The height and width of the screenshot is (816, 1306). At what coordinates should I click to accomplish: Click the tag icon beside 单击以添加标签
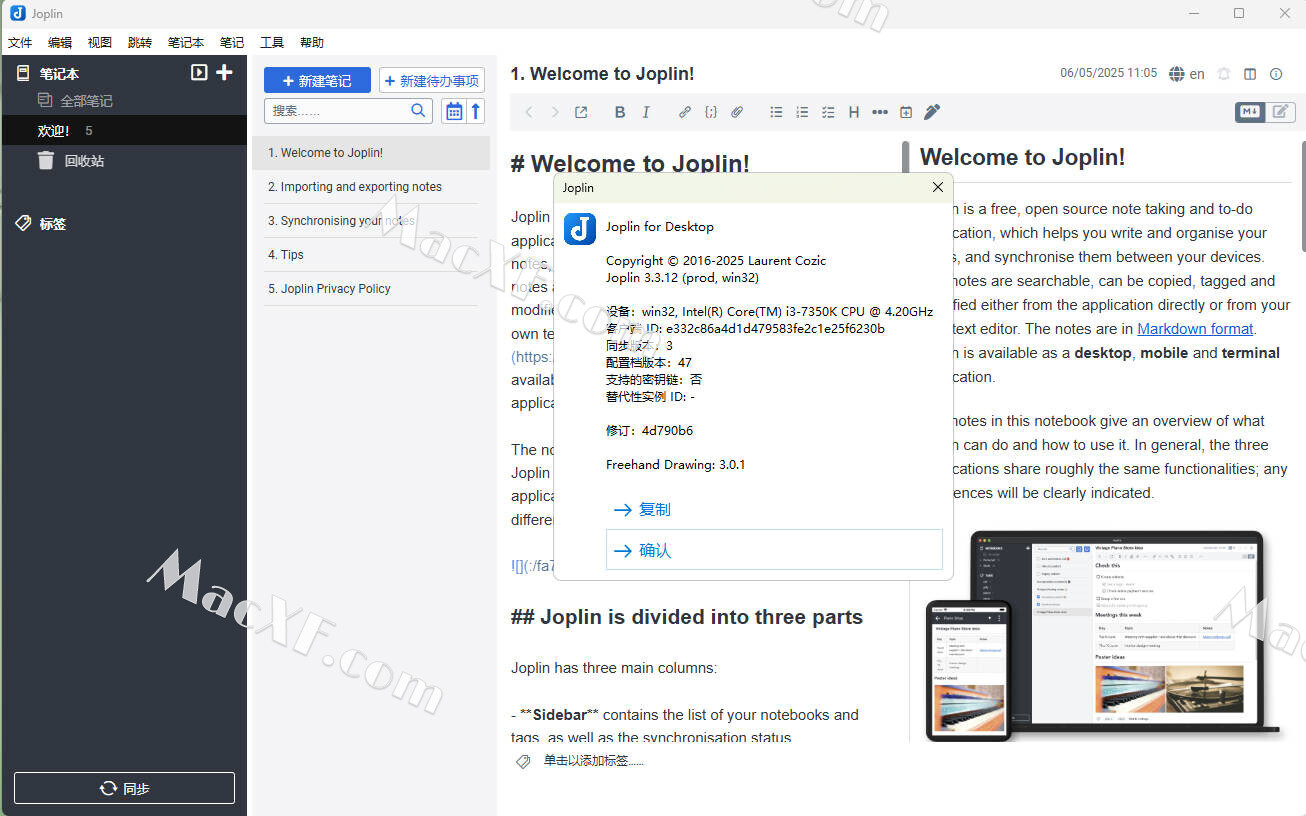coord(523,762)
